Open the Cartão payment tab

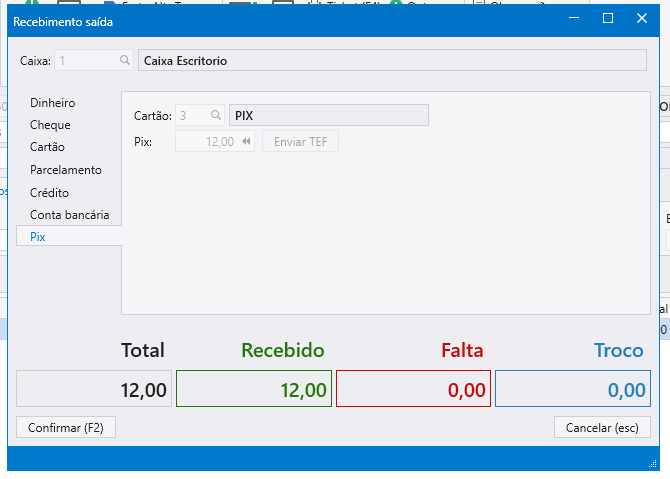48,147
